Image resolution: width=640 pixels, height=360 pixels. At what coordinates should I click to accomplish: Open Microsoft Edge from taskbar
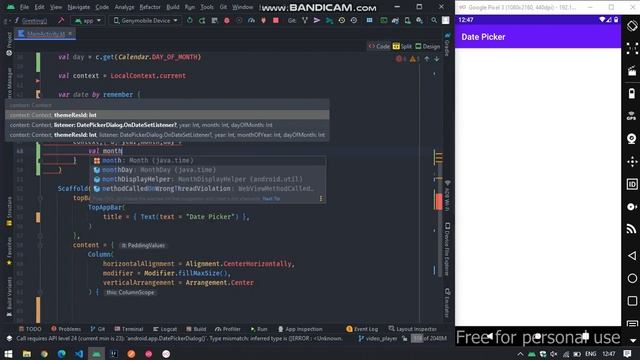(x=61, y=354)
